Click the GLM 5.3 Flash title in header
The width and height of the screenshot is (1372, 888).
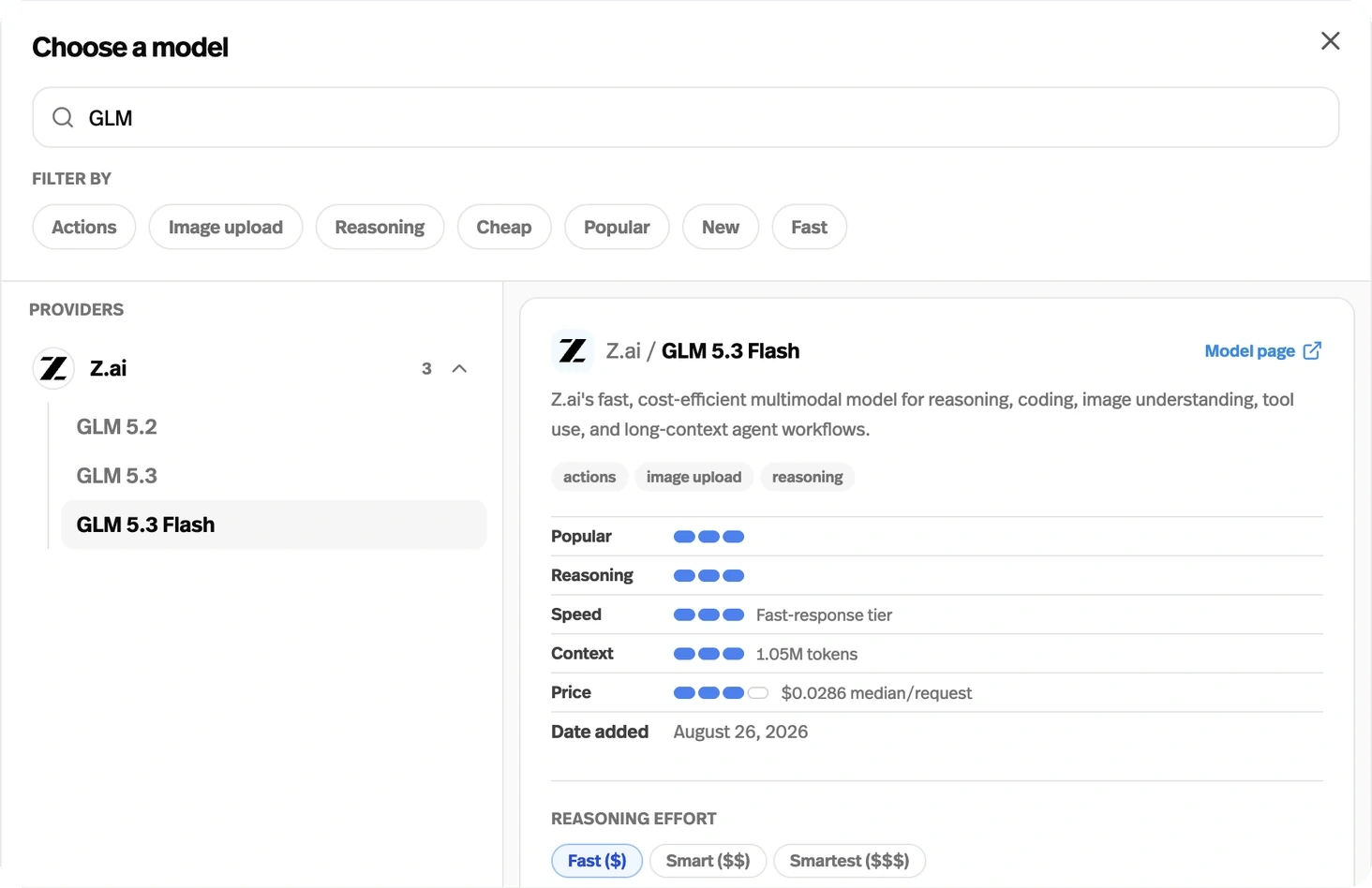[x=731, y=351]
